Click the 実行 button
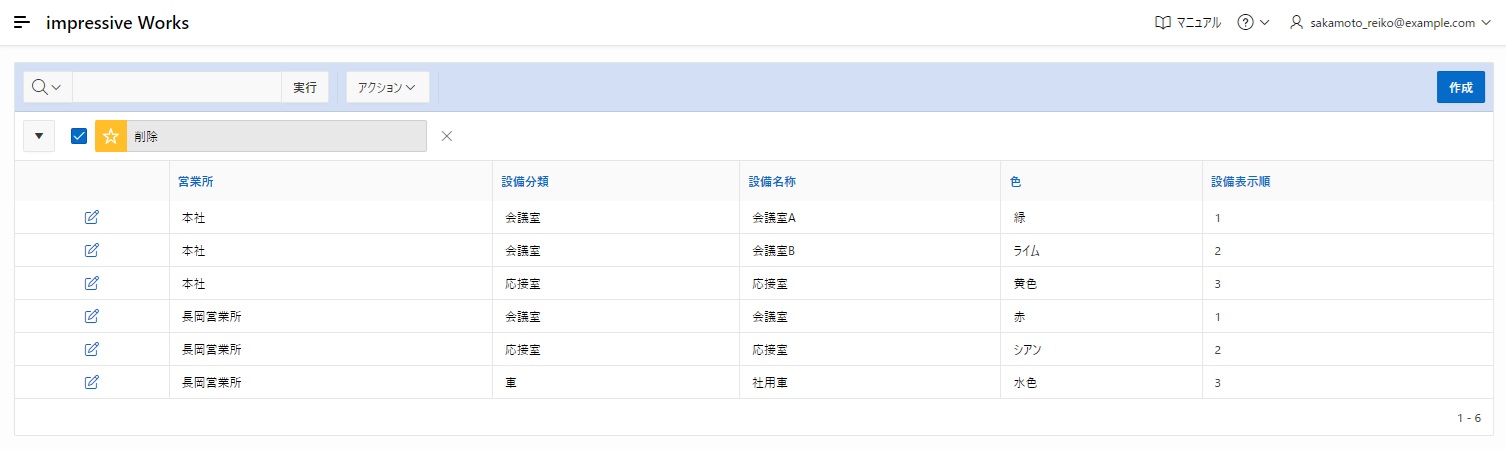The image size is (1506, 449). point(305,87)
